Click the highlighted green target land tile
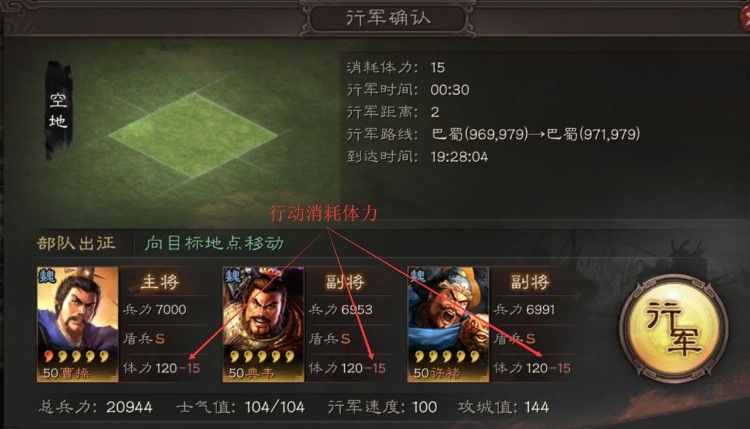Image resolution: width=750 pixels, height=429 pixels. coord(193,135)
